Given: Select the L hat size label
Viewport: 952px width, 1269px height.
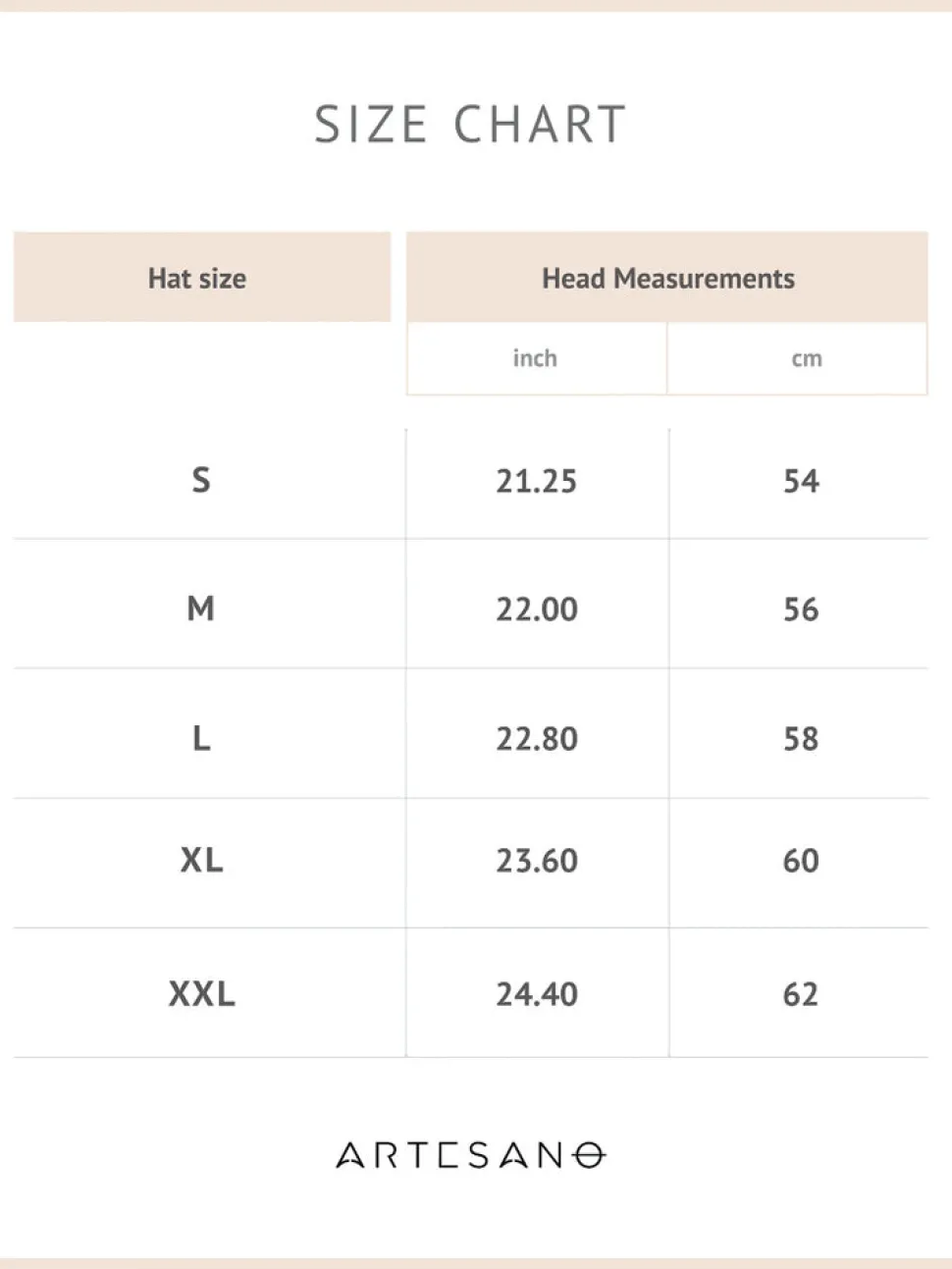Looking at the screenshot, I should [201, 738].
